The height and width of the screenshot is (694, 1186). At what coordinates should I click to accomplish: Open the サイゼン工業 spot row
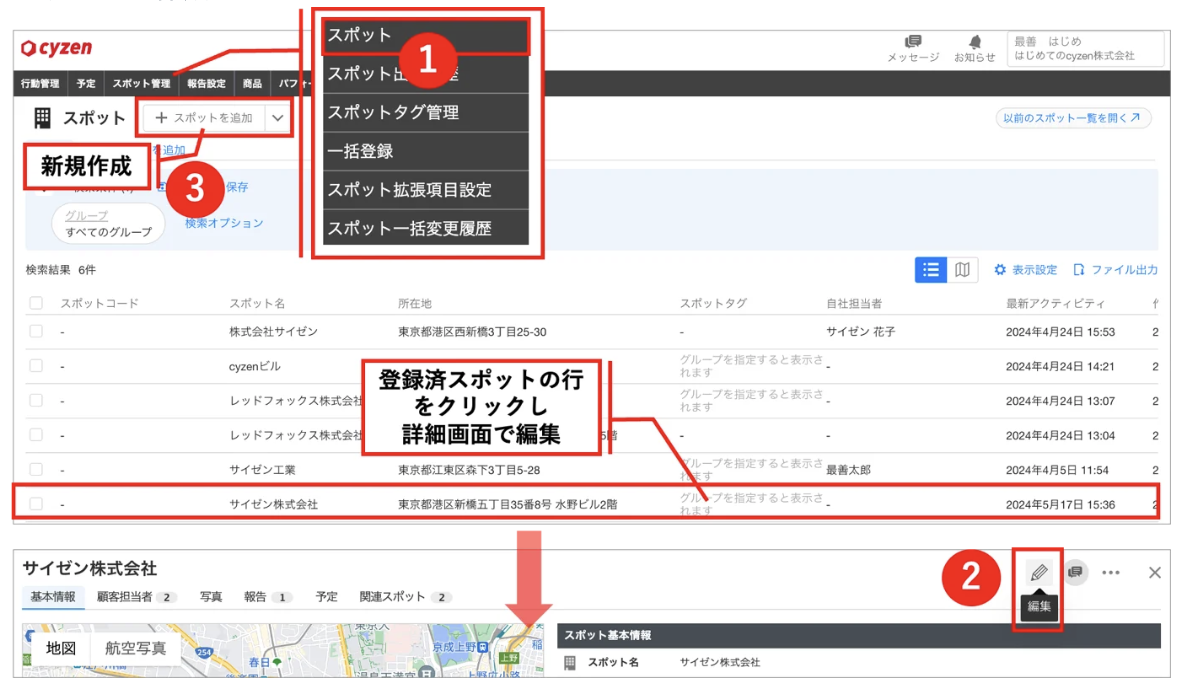(x=591, y=469)
